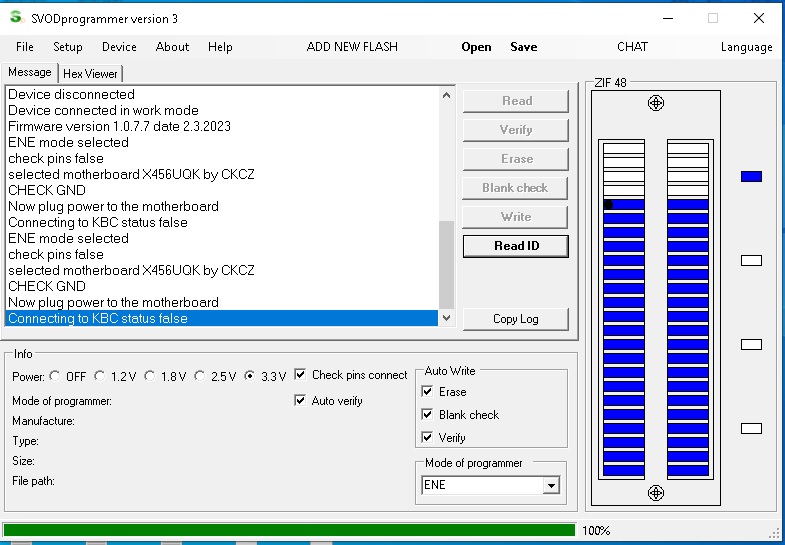785x545 pixels.
Task: Uncheck Blank check in Auto Write
Action: [427, 414]
